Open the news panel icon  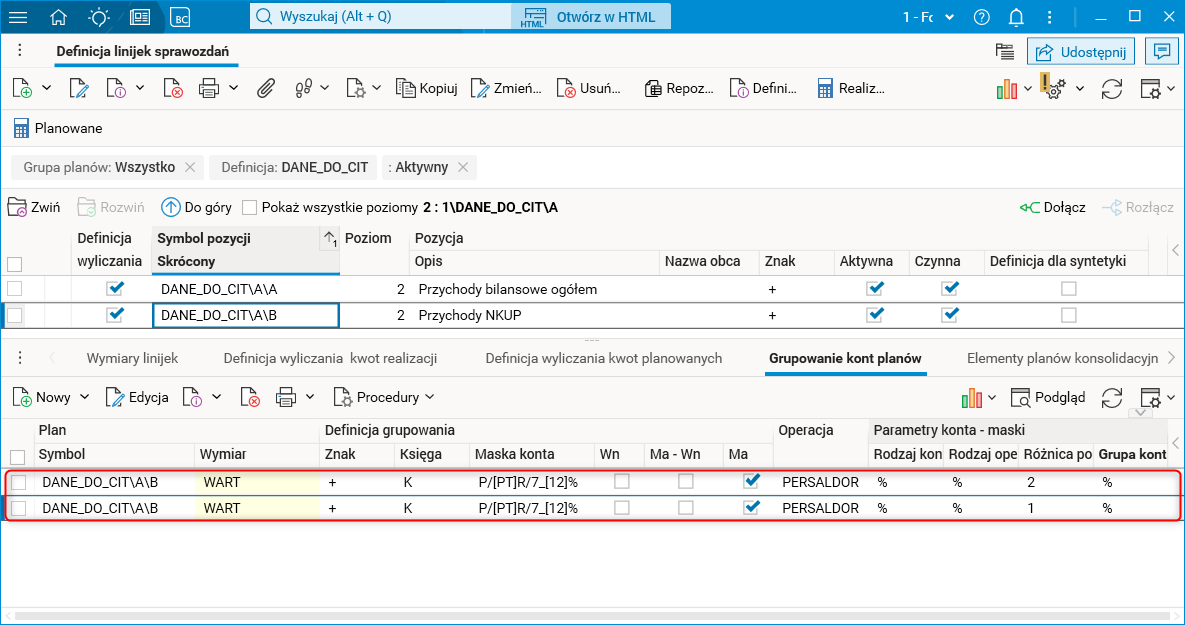[140, 17]
